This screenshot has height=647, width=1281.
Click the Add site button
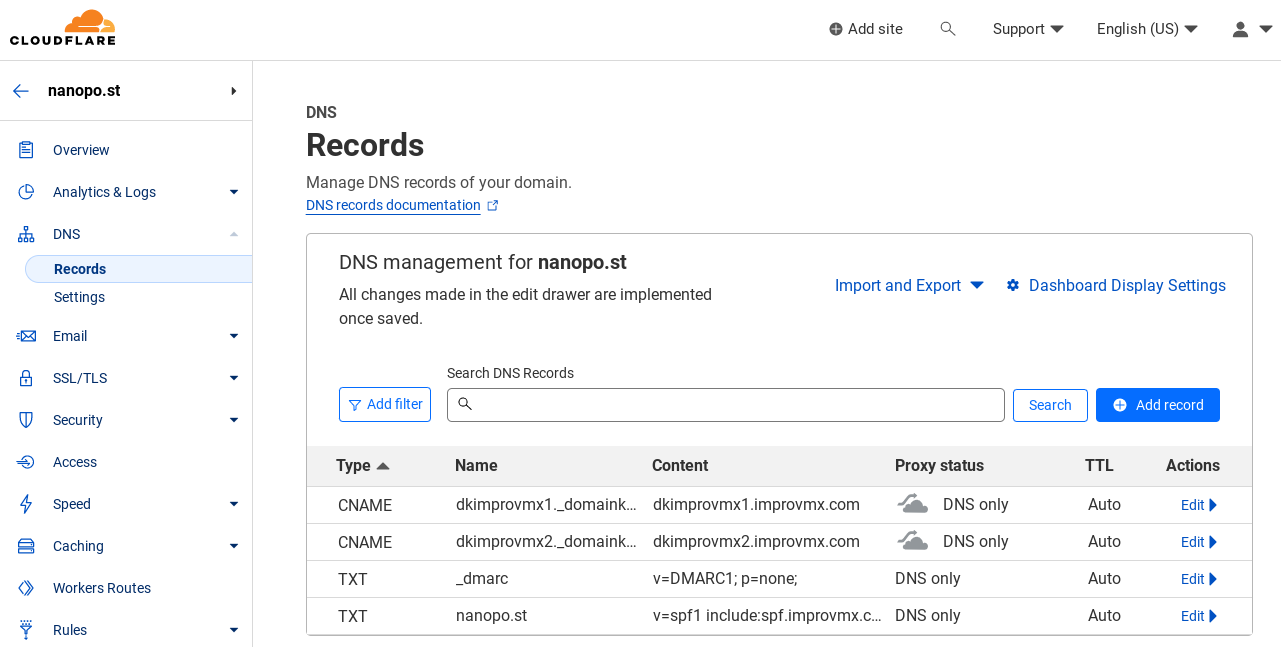[866, 29]
